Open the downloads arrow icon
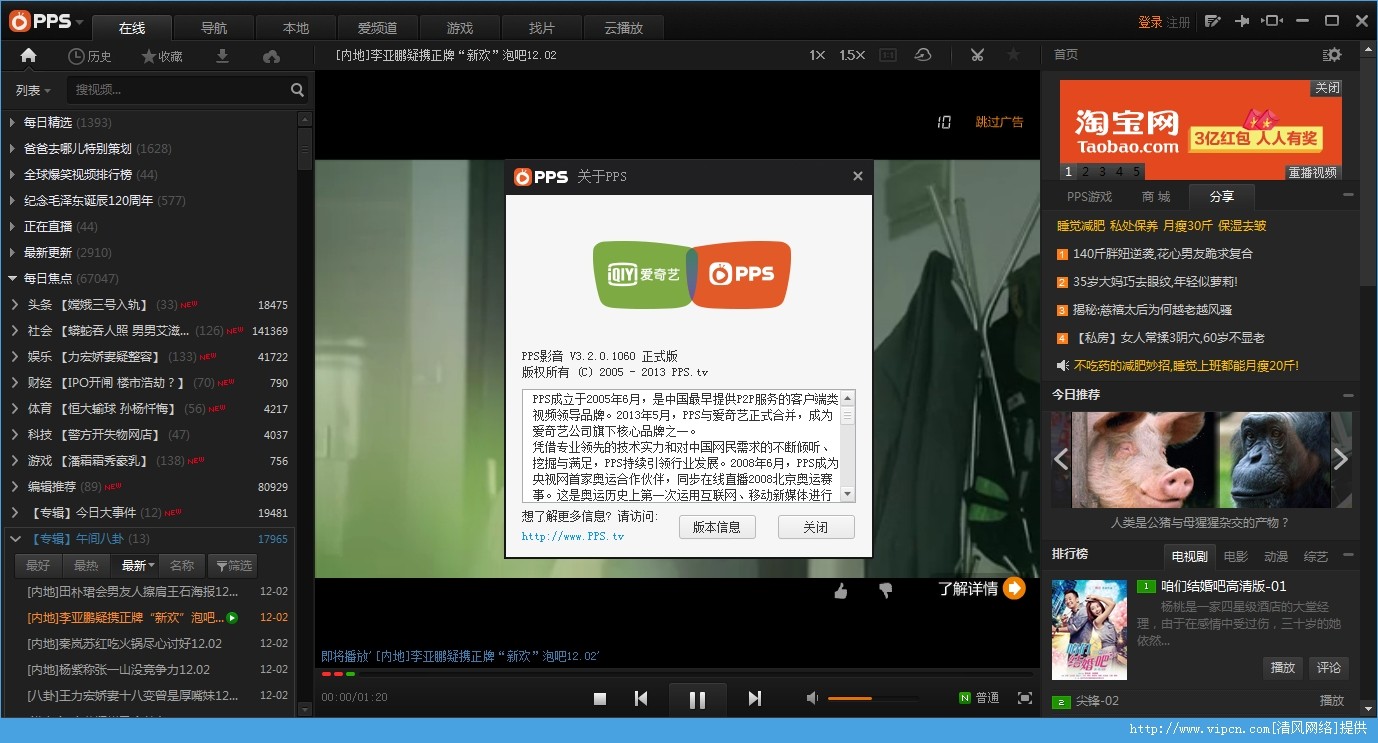The image size is (1378, 743). click(x=223, y=56)
